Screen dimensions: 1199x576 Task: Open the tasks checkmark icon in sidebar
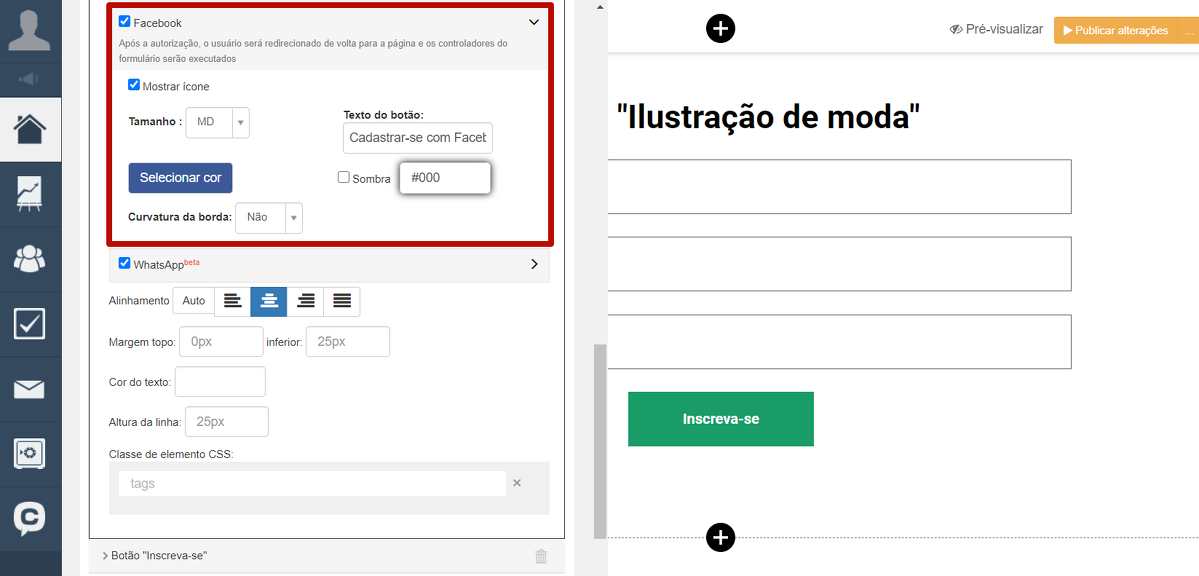pos(30,324)
